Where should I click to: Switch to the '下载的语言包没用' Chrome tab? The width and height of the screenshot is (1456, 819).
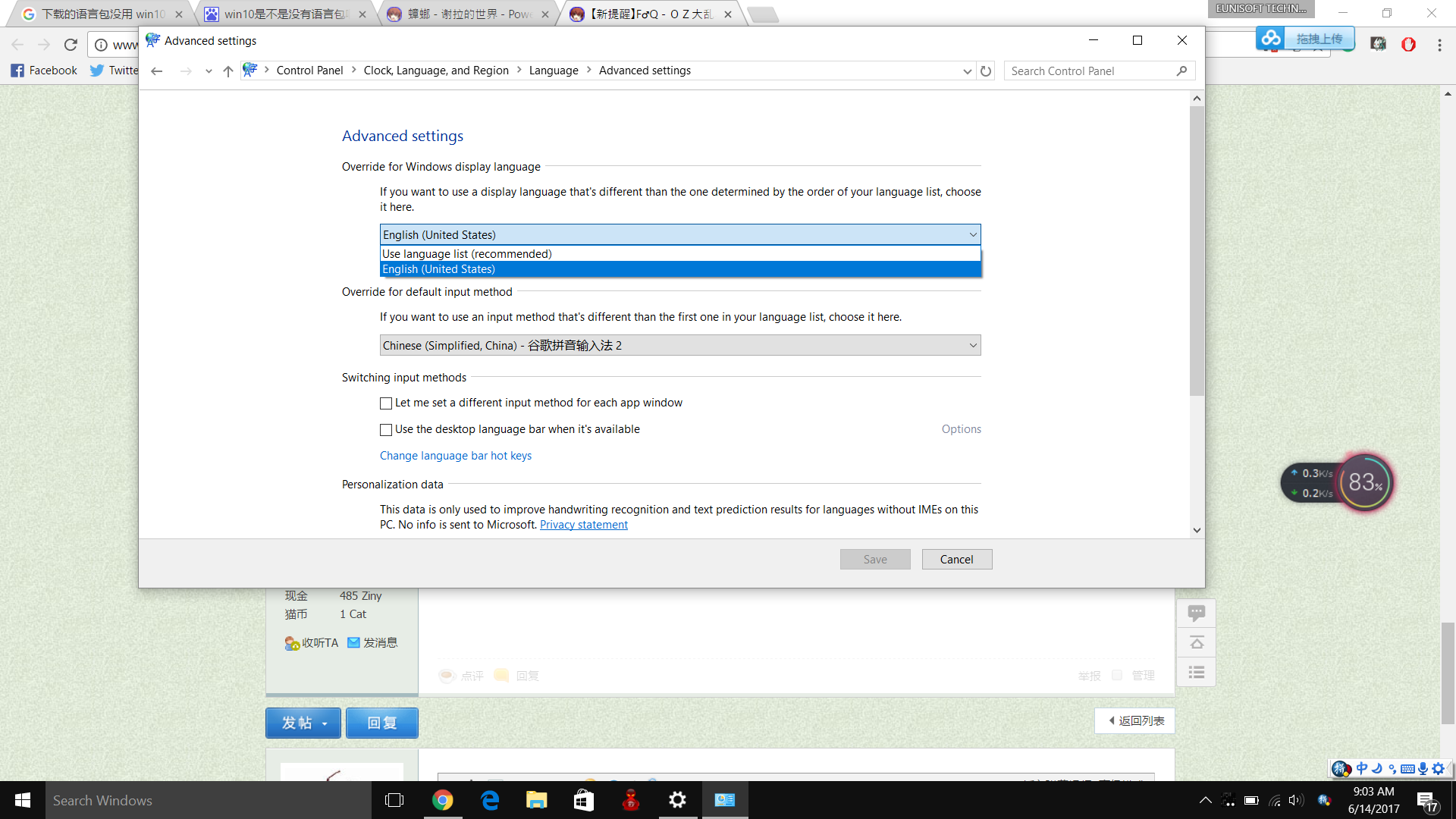pyautogui.click(x=102, y=14)
